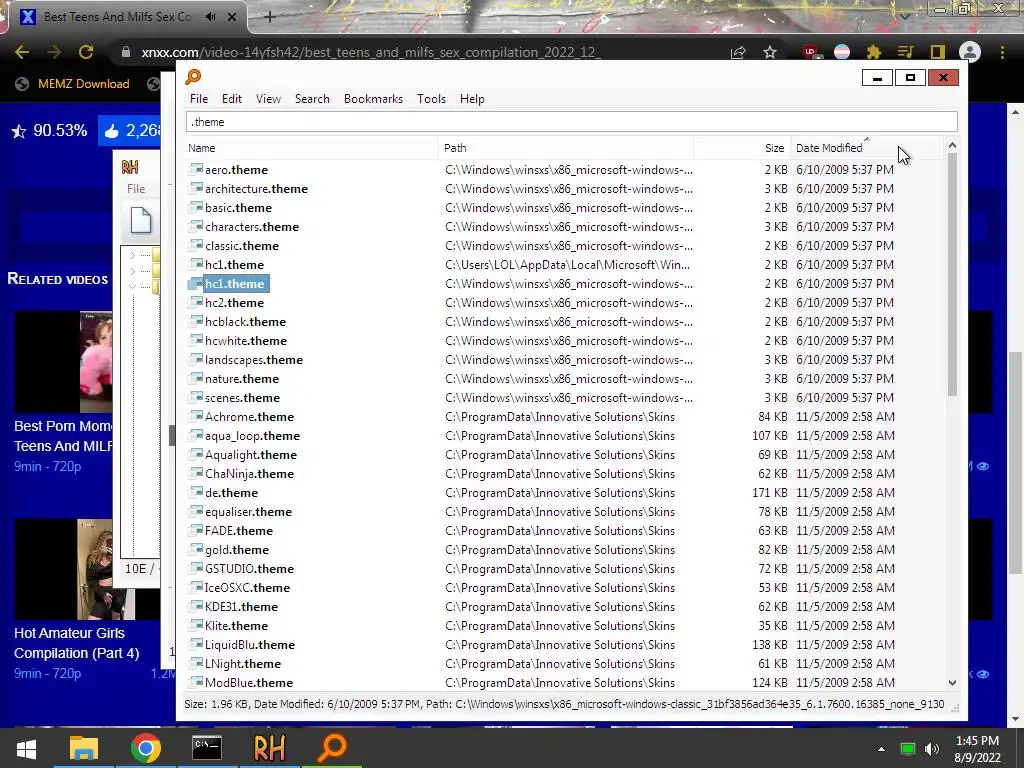
Task: Click the highlighted hc1.theme winsxs row
Action: (565, 283)
